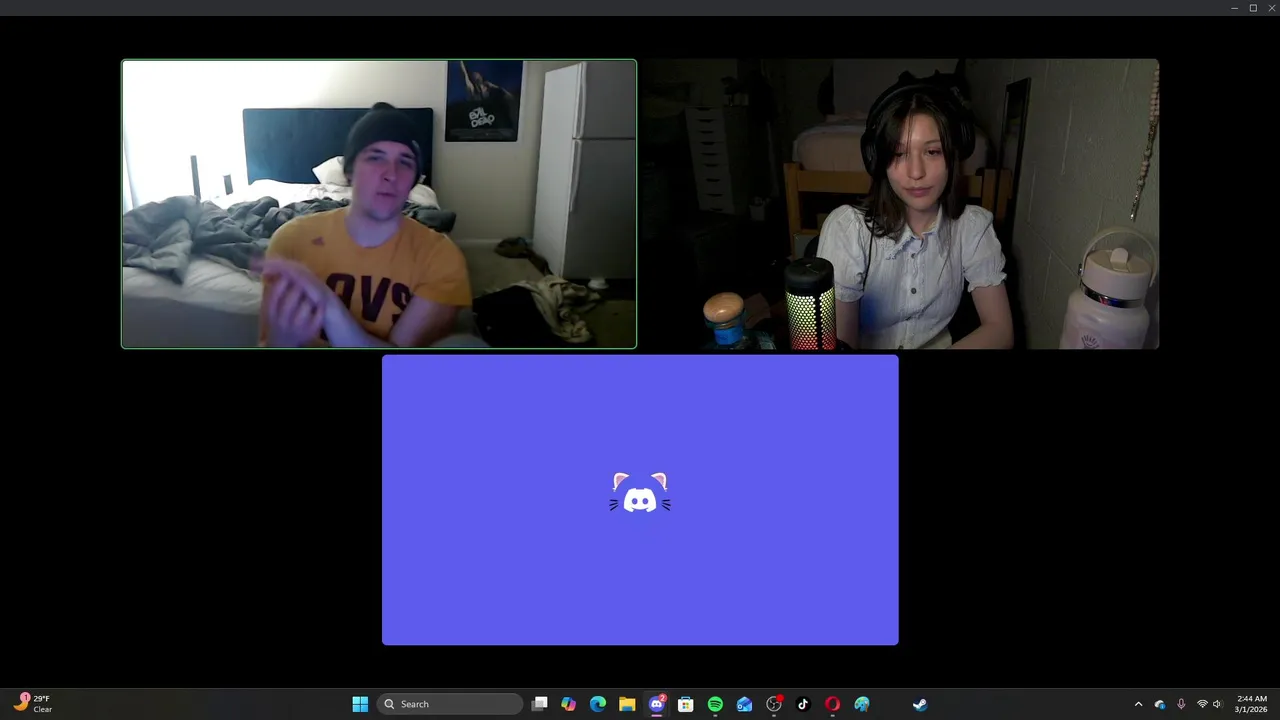Open Spotify from the taskbar

715,704
